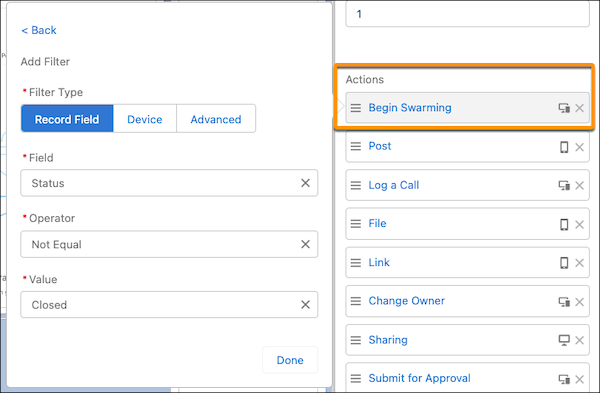Open the Post action

coord(380,146)
